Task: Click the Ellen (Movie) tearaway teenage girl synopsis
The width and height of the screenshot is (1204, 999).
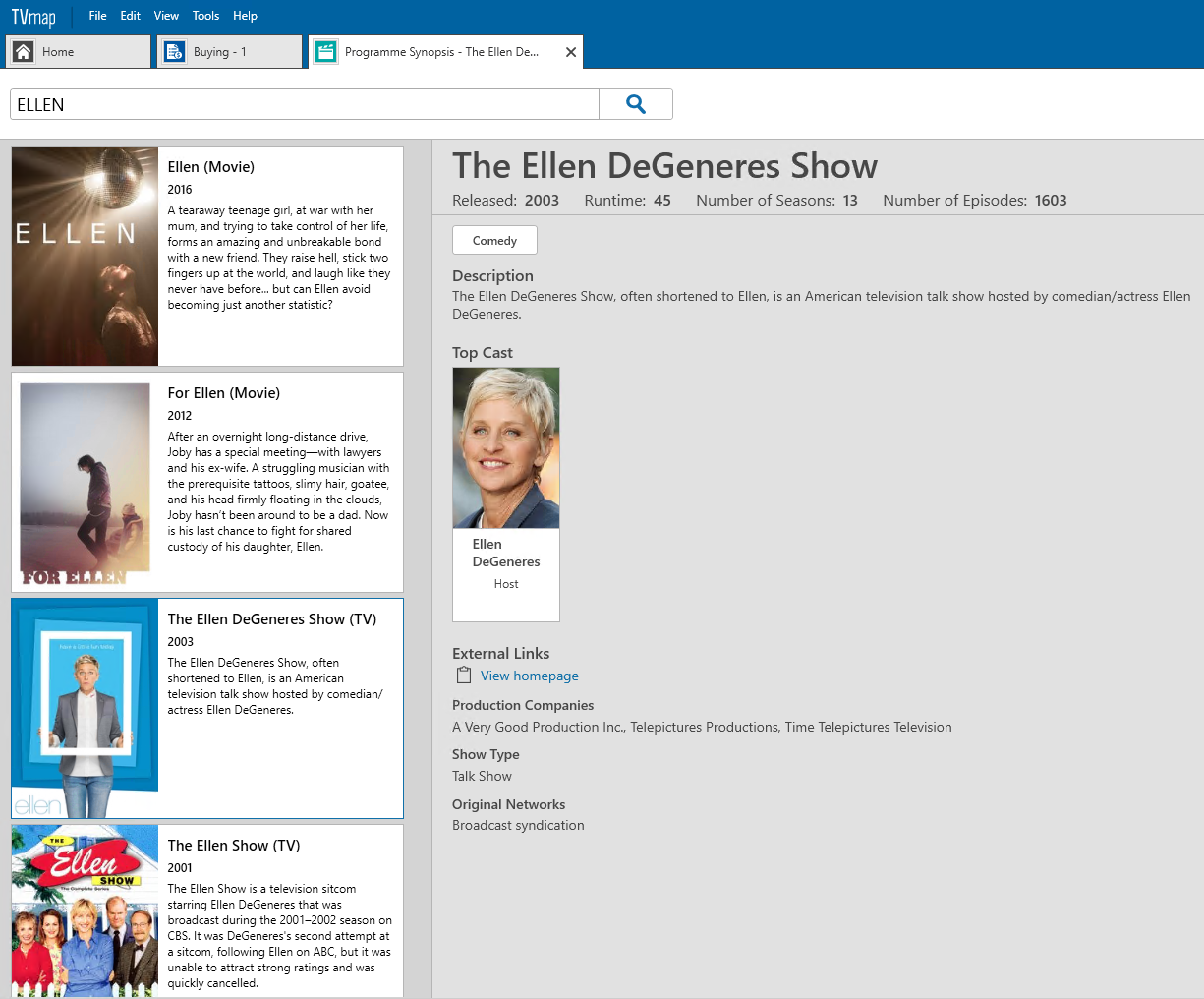Action: 279,258
